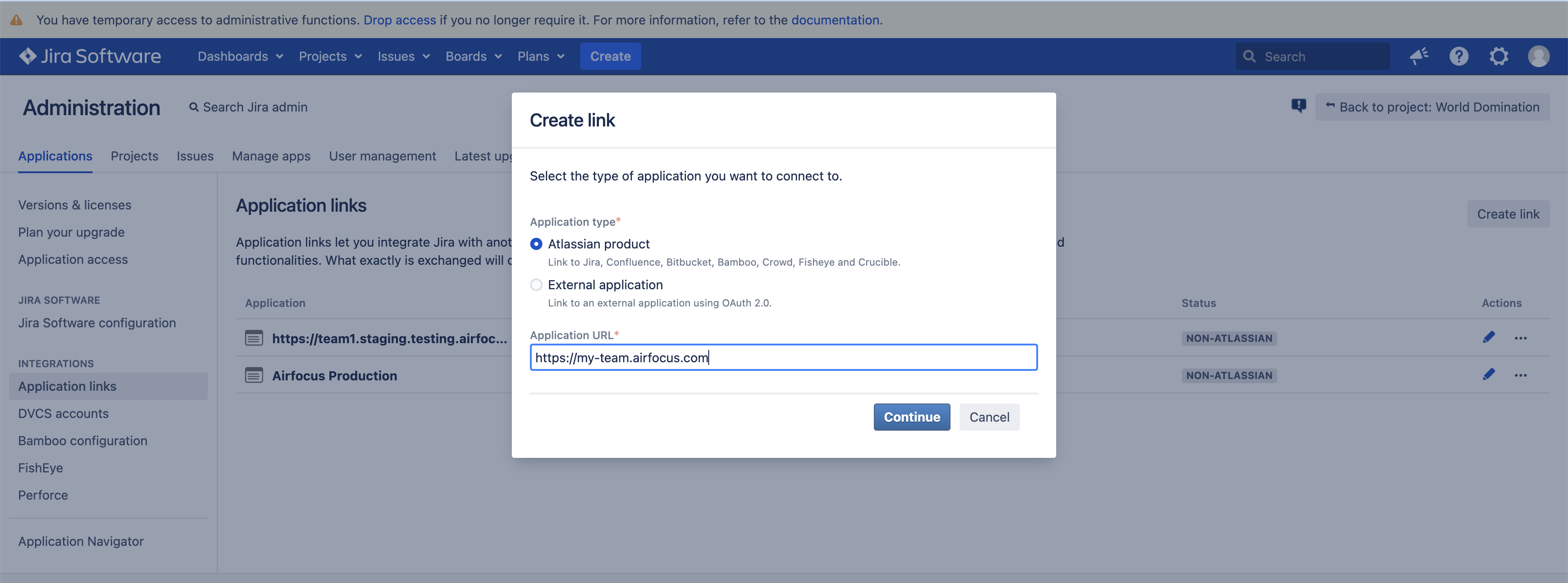Click the Continue button
This screenshot has height=583, width=1568.
pyautogui.click(x=911, y=417)
